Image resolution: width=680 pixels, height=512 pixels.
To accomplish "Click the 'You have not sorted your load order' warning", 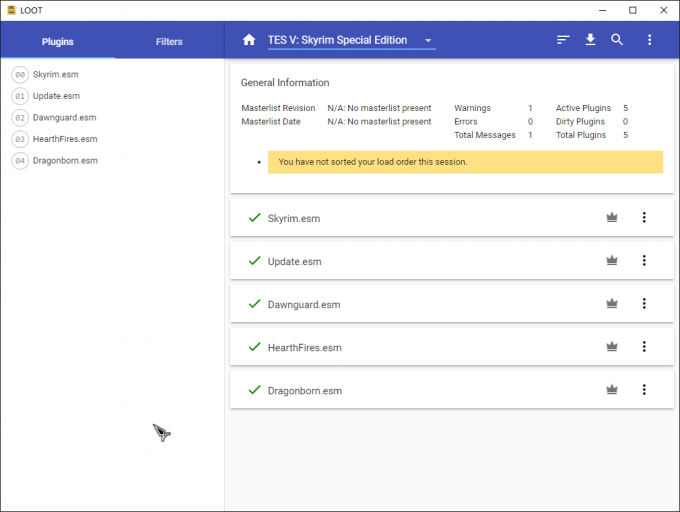I will click(465, 162).
